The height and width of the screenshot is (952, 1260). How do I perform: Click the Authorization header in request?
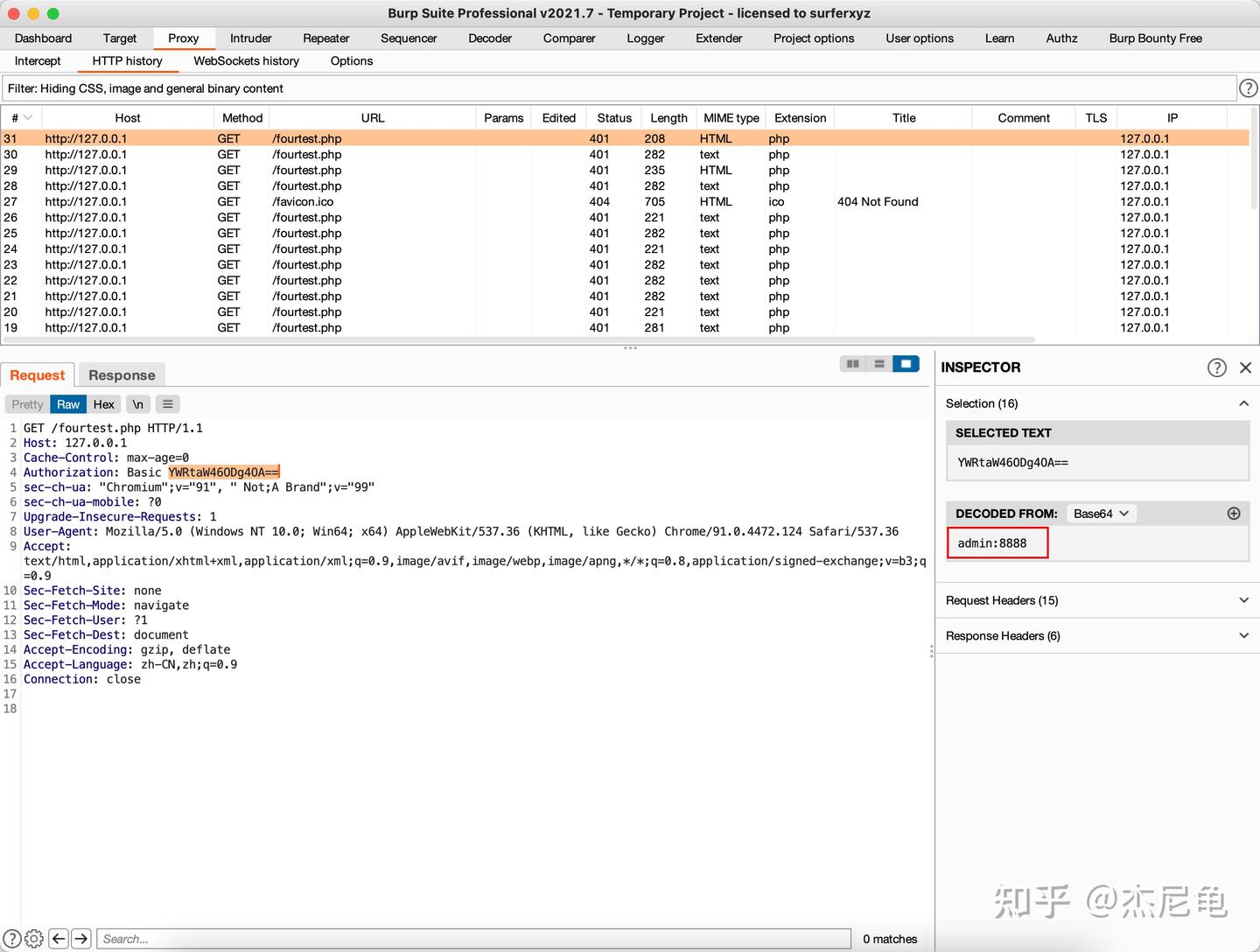coord(151,472)
